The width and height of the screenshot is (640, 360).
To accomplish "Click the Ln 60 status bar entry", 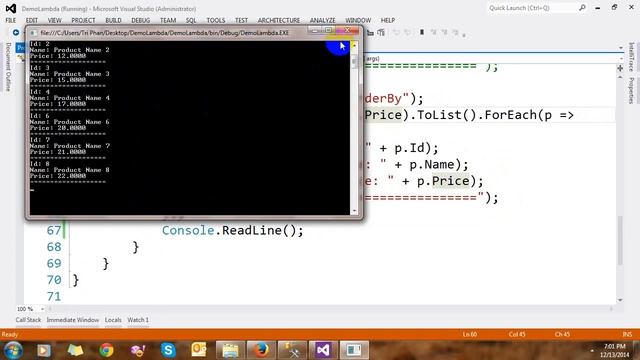I will pos(470,334).
